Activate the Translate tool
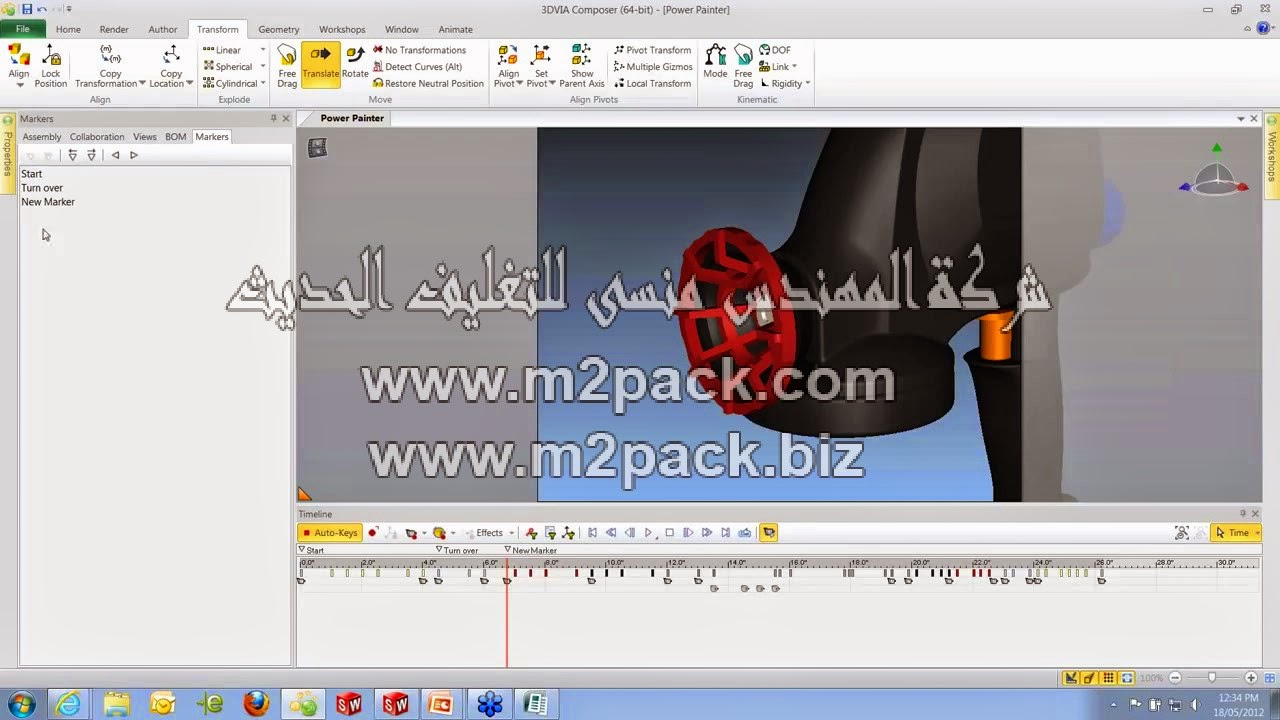 click(320, 65)
